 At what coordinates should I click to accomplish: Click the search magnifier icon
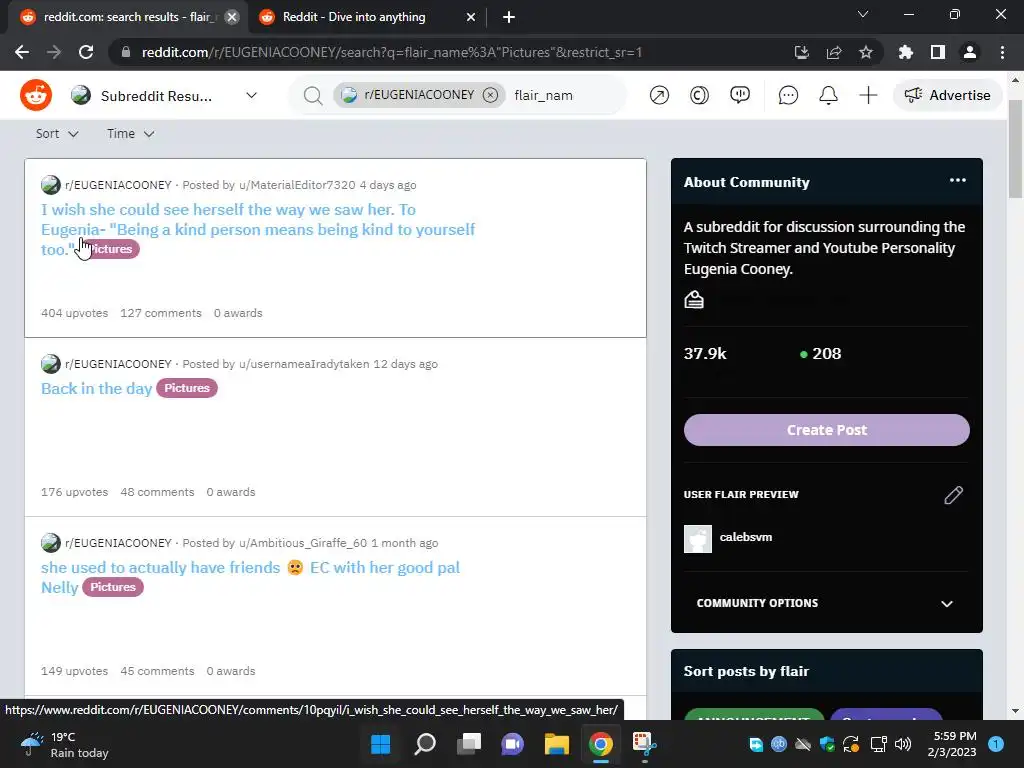click(313, 96)
